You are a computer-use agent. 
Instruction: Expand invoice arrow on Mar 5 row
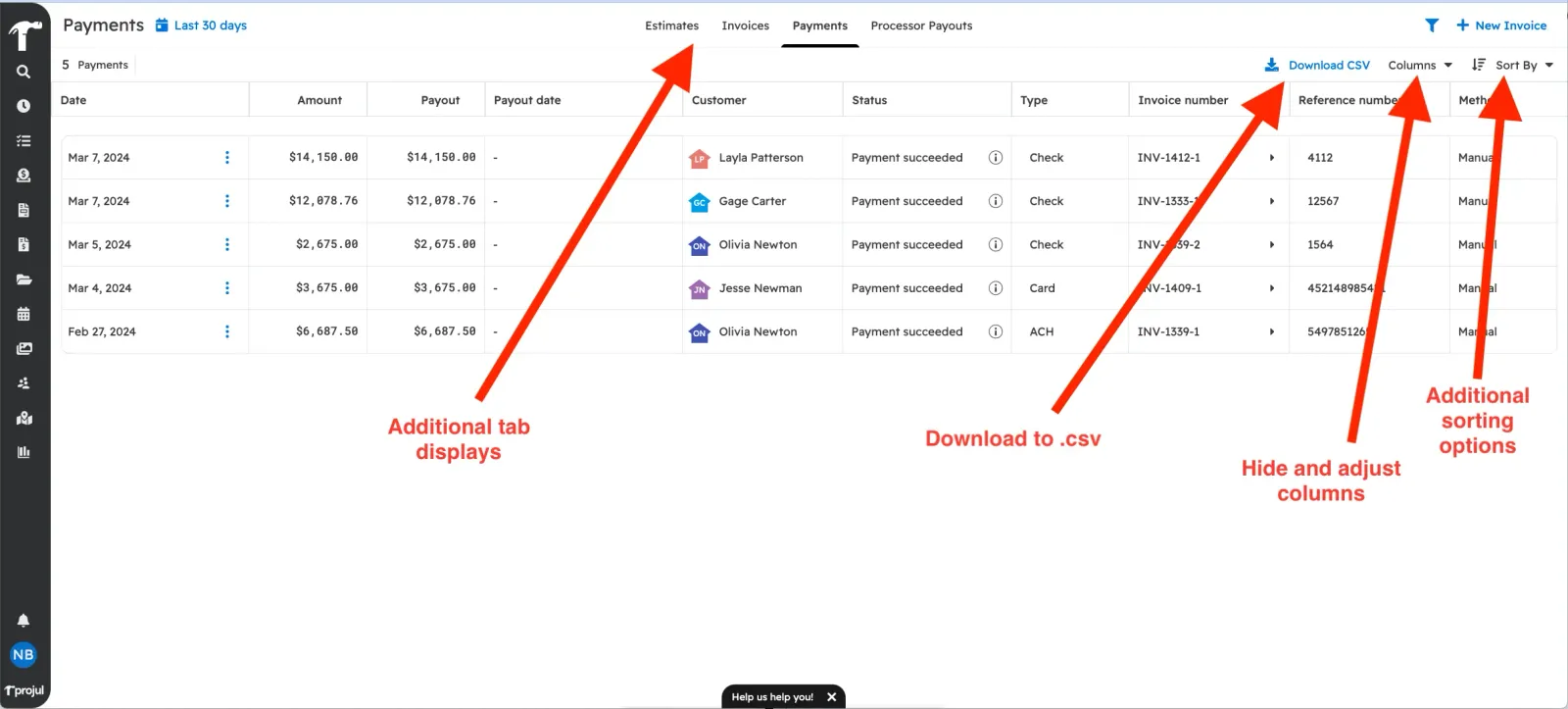click(x=1272, y=244)
